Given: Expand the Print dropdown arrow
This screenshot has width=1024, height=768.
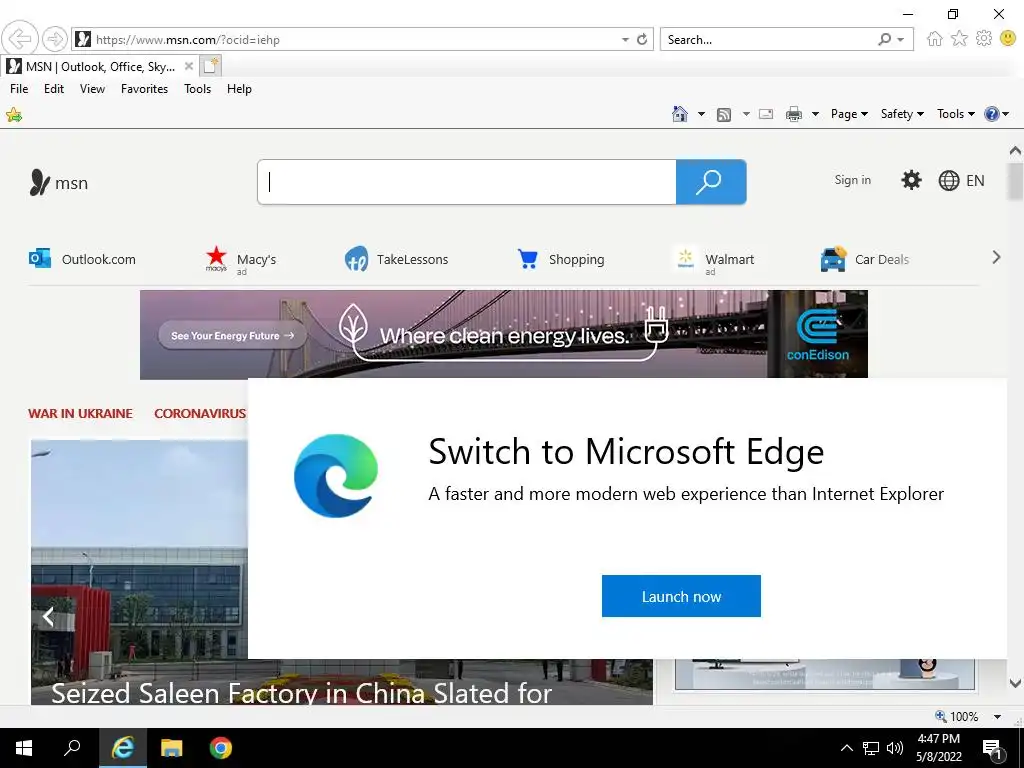Looking at the screenshot, I should (x=815, y=114).
